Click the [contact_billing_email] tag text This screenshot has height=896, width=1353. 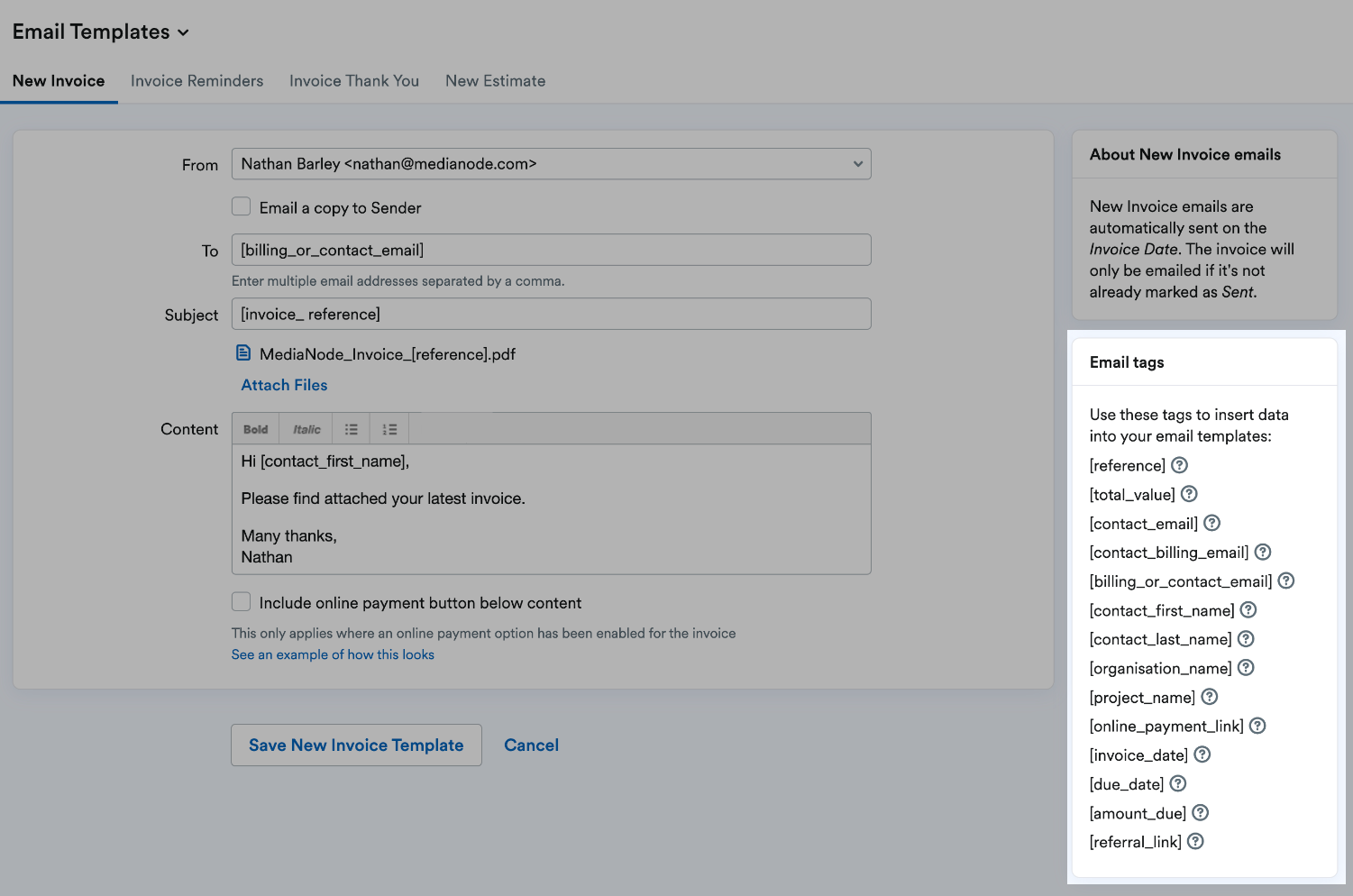tap(1169, 553)
